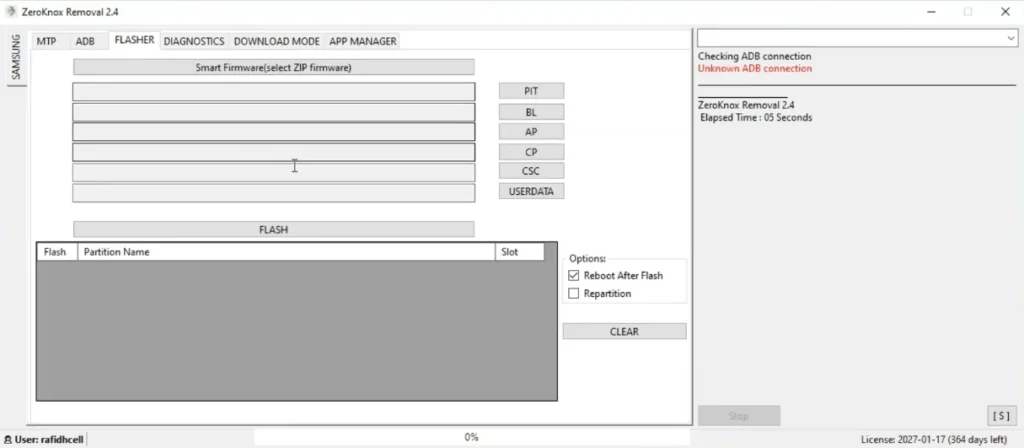1024x448 pixels.
Task: Click the CSC file path field
Action: click(x=274, y=172)
